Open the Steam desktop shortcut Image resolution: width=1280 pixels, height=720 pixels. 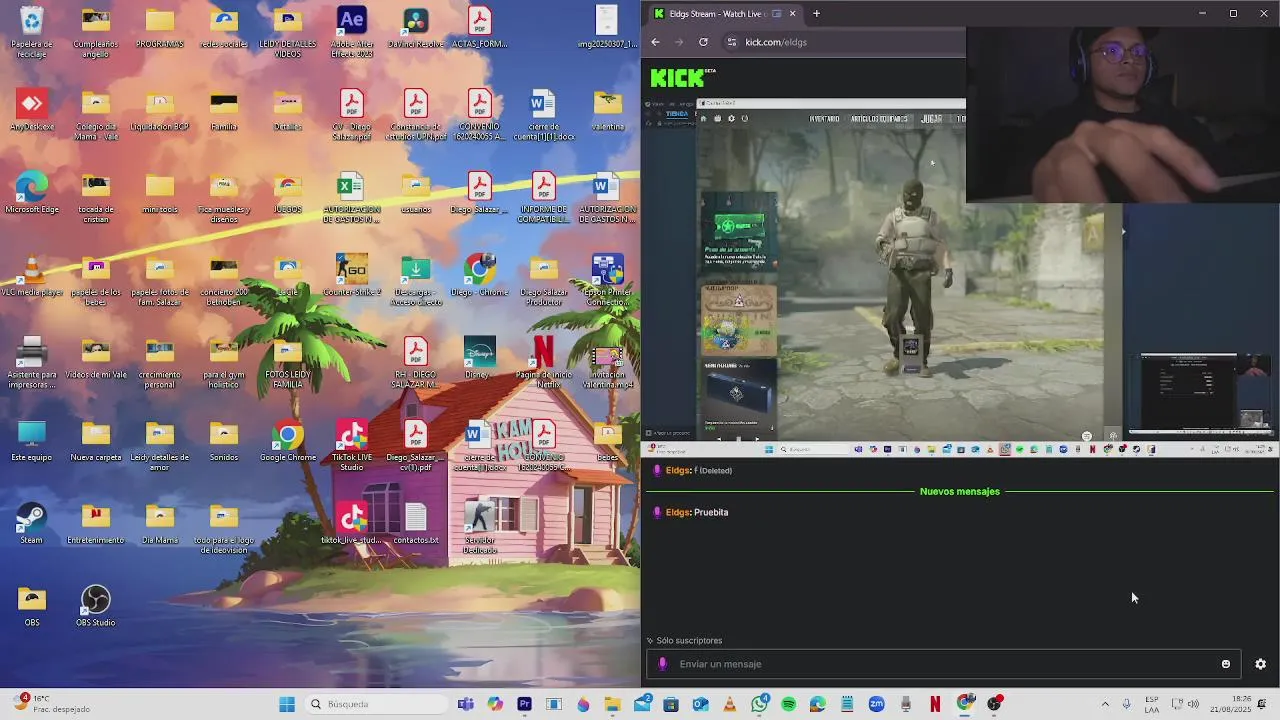(32, 524)
